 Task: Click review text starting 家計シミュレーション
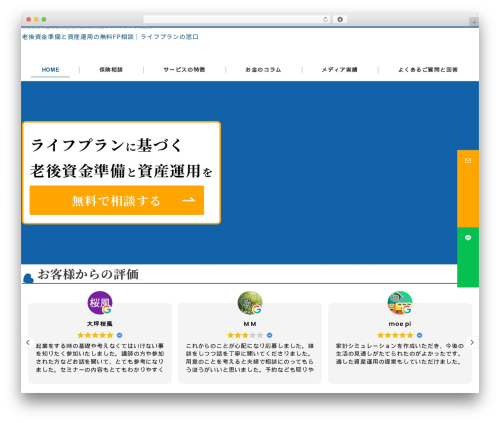coord(400,354)
